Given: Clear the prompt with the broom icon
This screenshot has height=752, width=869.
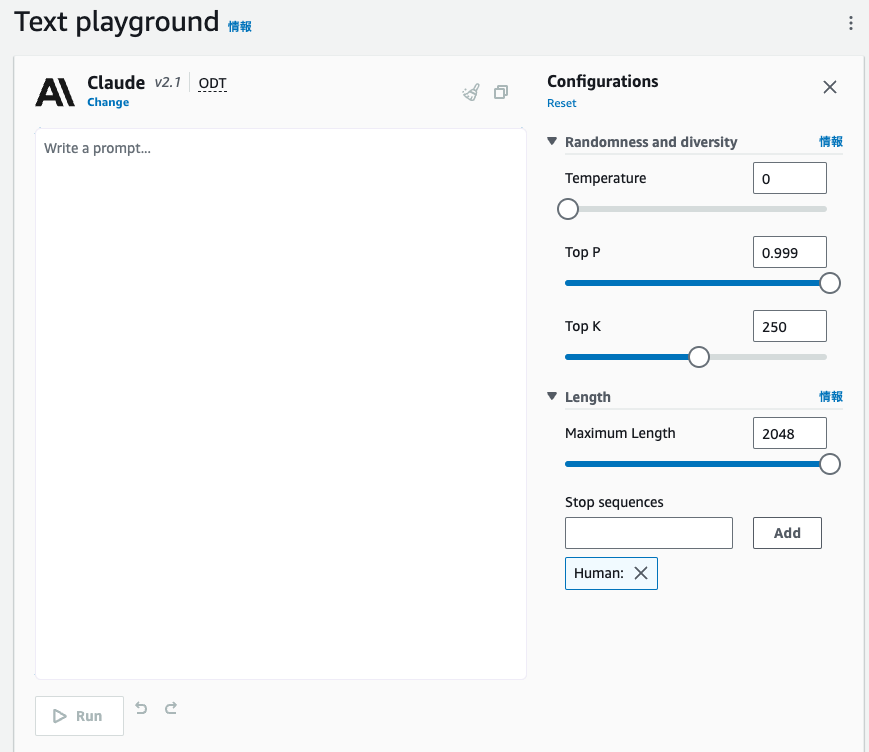Looking at the screenshot, I should click(x=471, y=92).
